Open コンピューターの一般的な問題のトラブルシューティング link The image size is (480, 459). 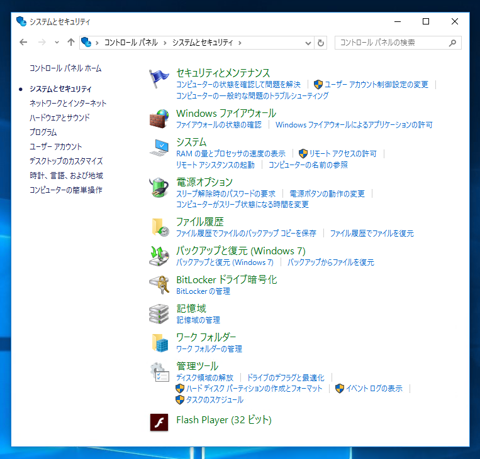click(x=252, y=96)
